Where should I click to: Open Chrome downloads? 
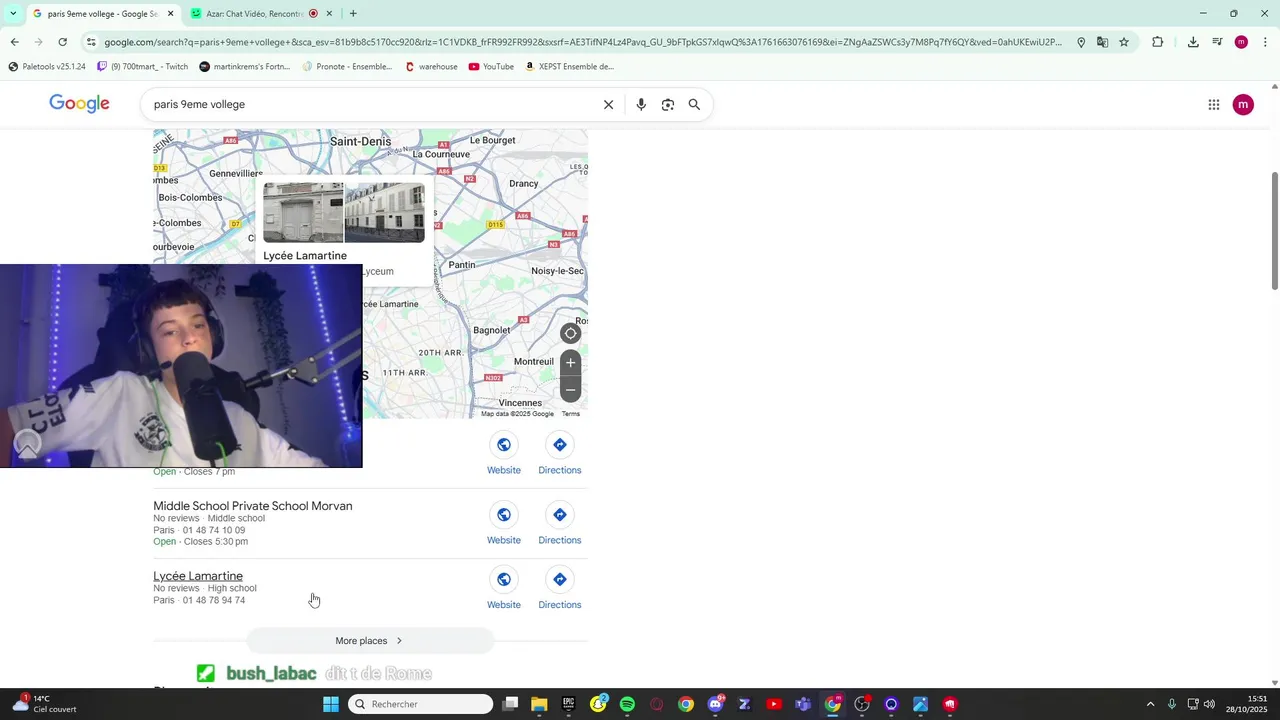(1193, 42)
